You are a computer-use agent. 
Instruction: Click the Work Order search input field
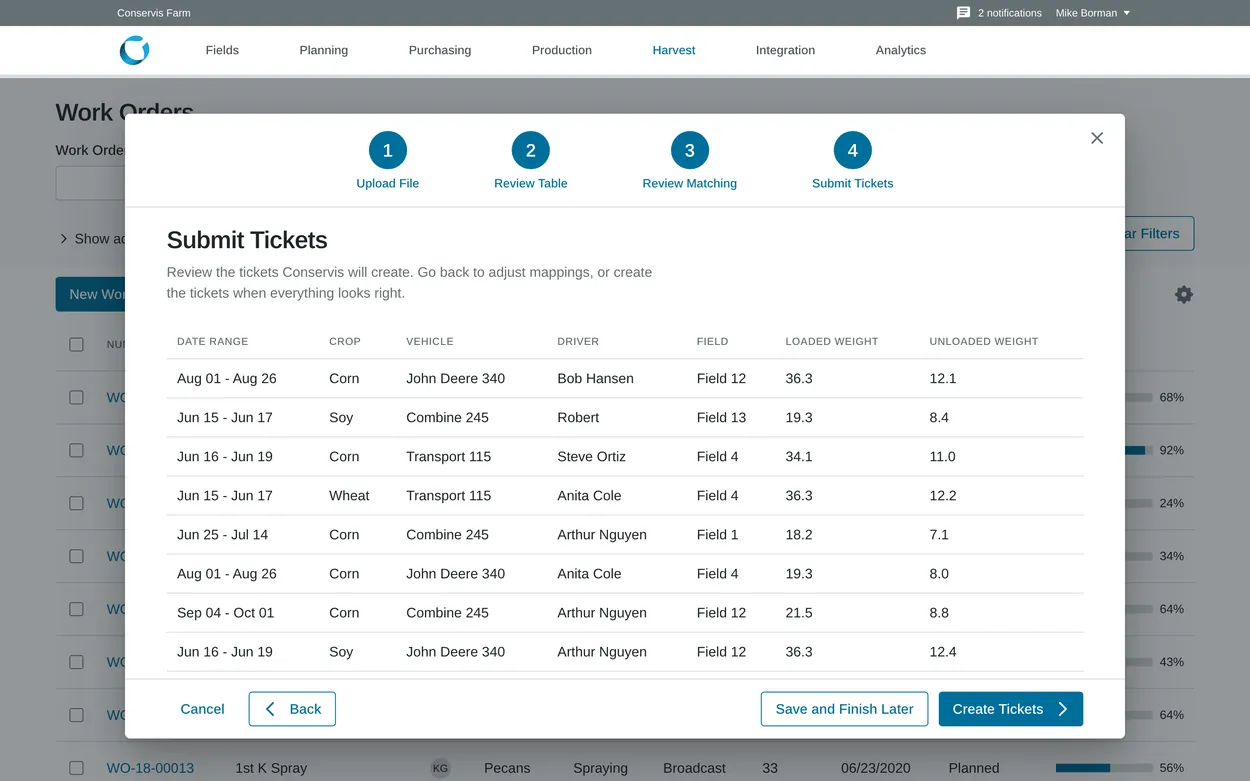tap(90, 184)
